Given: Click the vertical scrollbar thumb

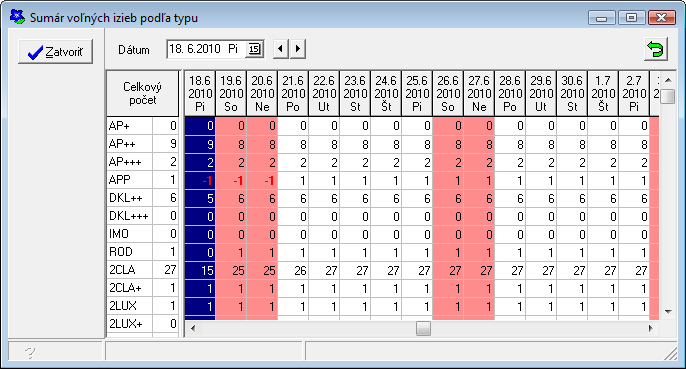Looking at the screenshot, I should click(668, 96).
